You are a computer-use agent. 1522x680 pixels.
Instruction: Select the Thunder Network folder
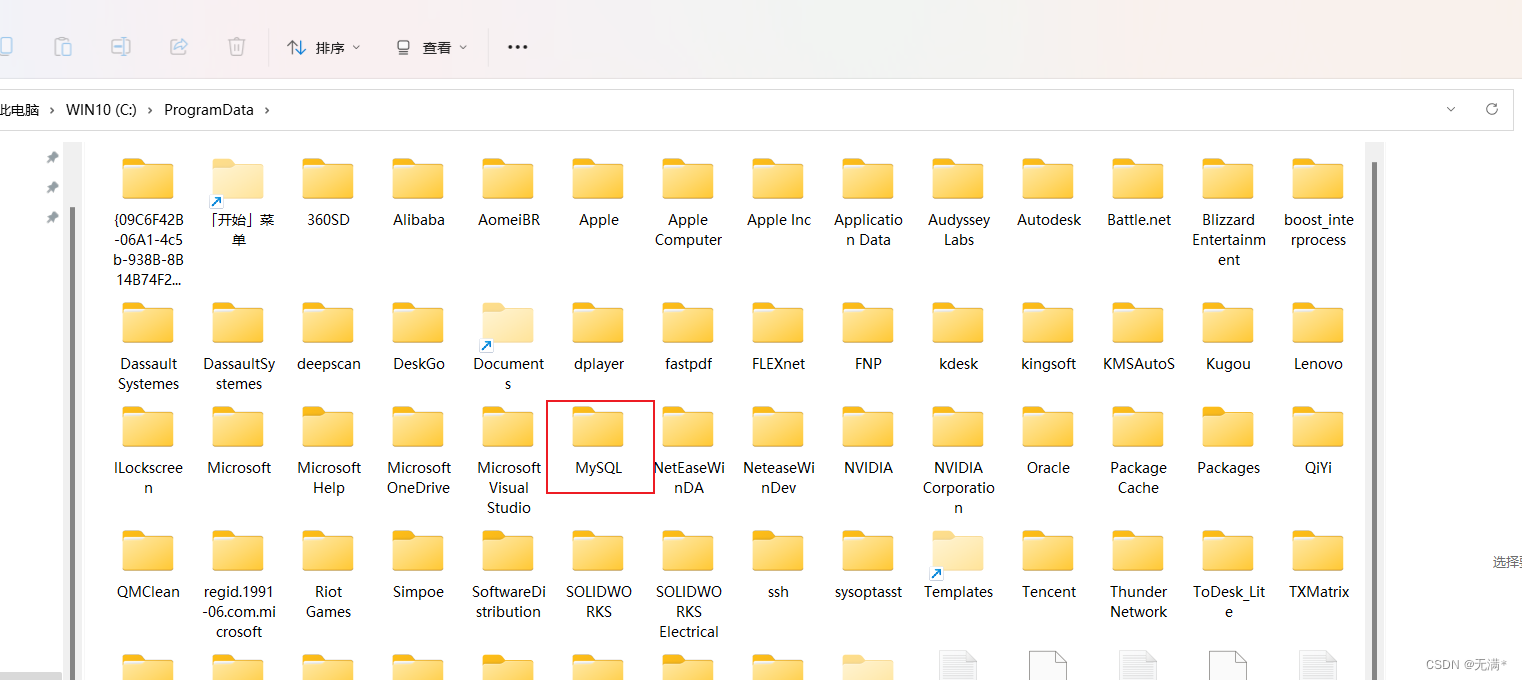pos(1138,575)
